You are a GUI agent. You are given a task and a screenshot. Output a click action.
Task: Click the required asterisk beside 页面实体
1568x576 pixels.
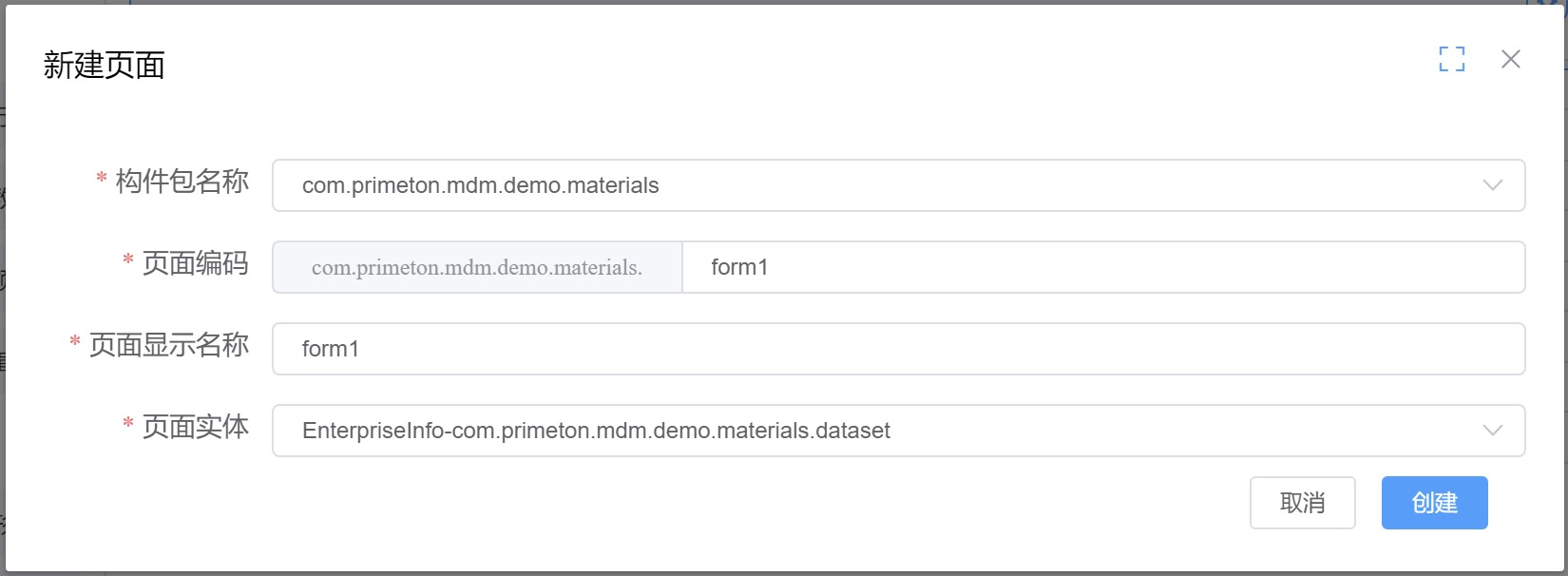point(128,423)
